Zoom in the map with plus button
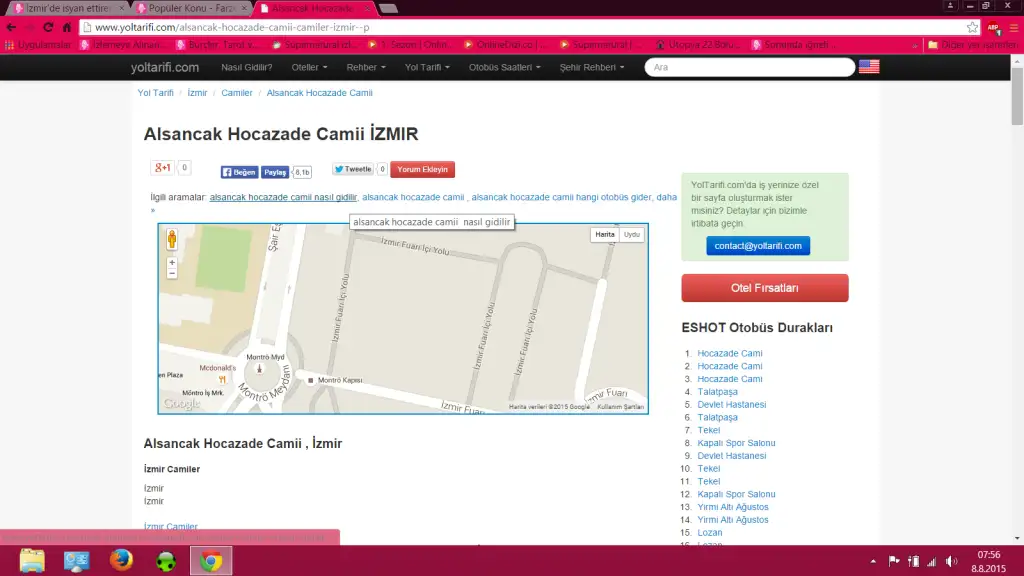 172,262
